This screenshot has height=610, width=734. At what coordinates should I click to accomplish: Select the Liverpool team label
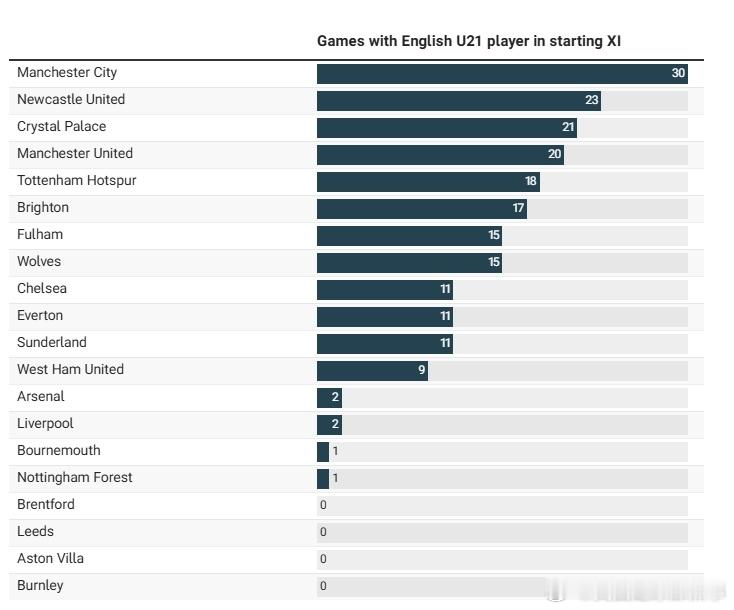coord(45,424)
